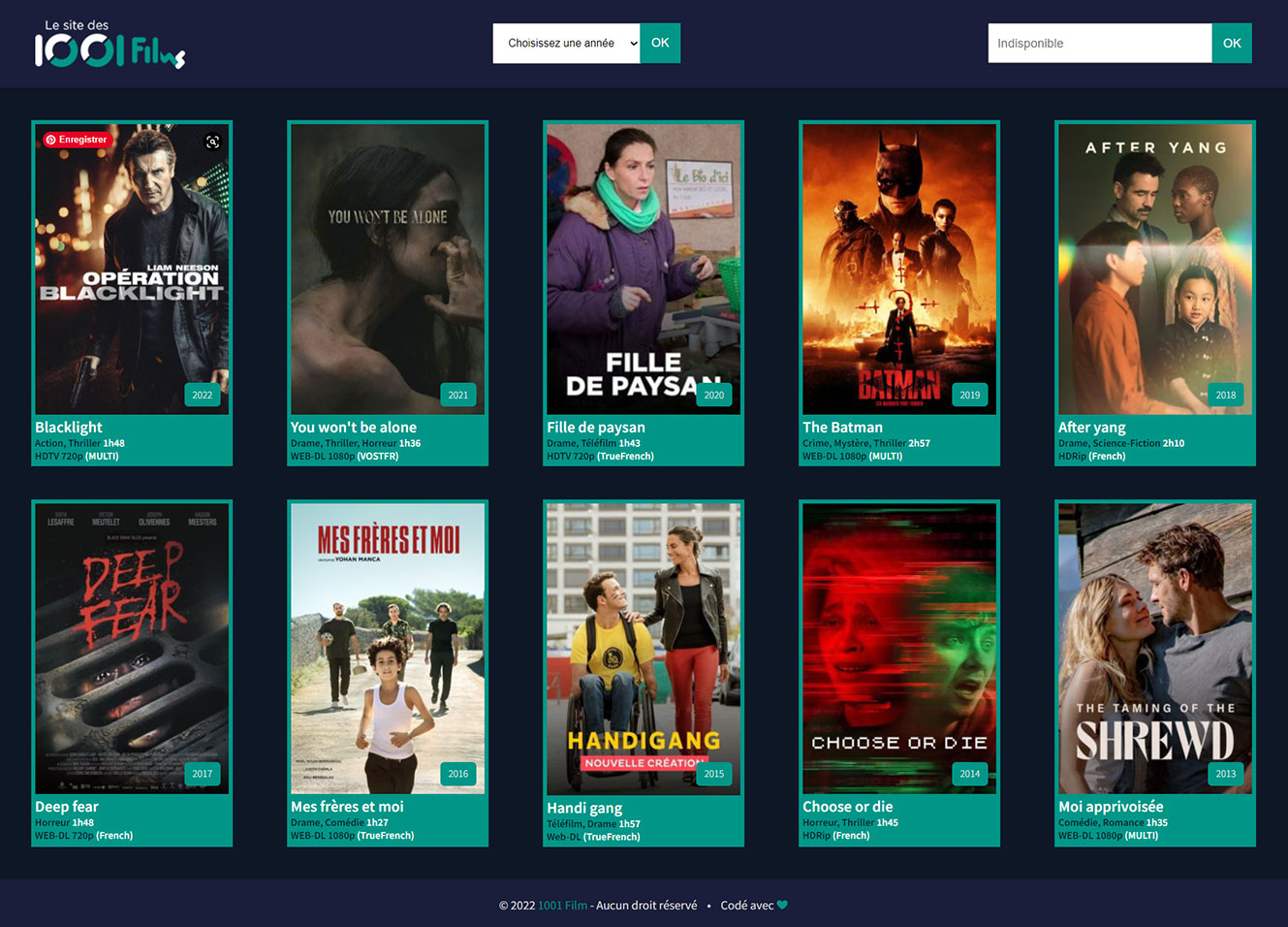Click the 2017 year badge on Deep Fear
Viewport: 1288px width, 927px height.
point(203,774)
